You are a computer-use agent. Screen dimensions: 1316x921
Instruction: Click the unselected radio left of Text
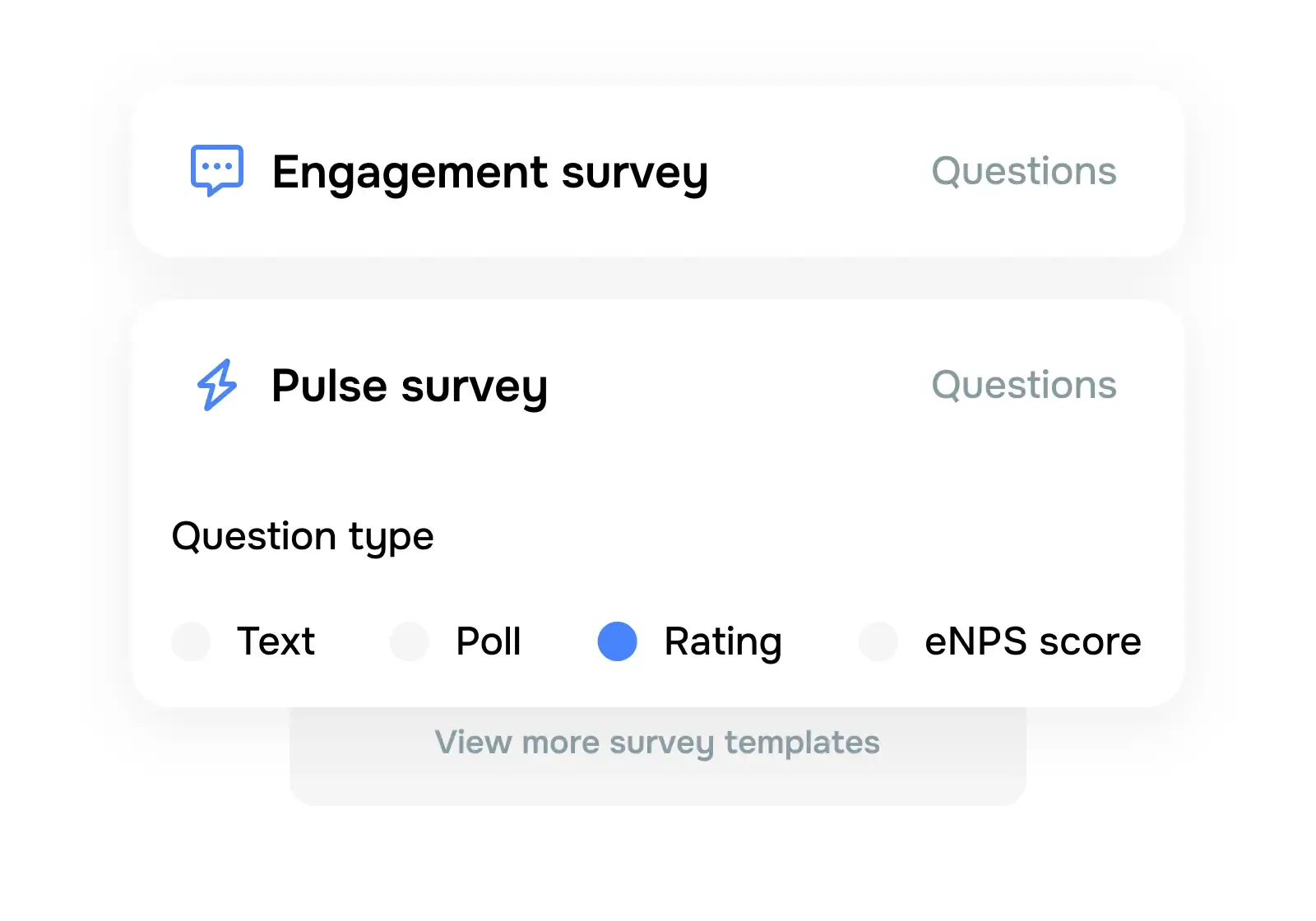(191, 642)
